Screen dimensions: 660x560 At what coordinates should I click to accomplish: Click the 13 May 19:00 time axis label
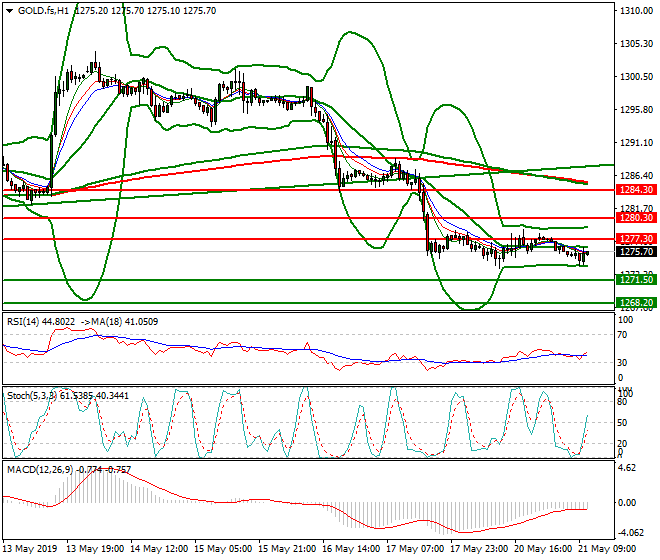click(x=95, y=549)
